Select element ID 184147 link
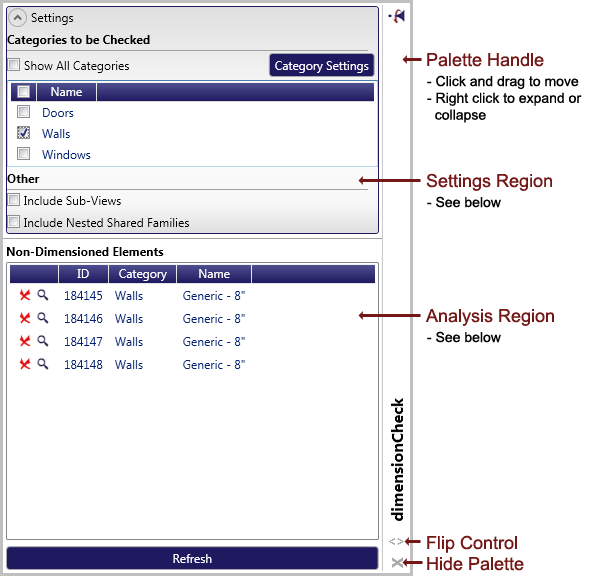Viewport: 600px width, 576px height. click(x=83, y=342)
